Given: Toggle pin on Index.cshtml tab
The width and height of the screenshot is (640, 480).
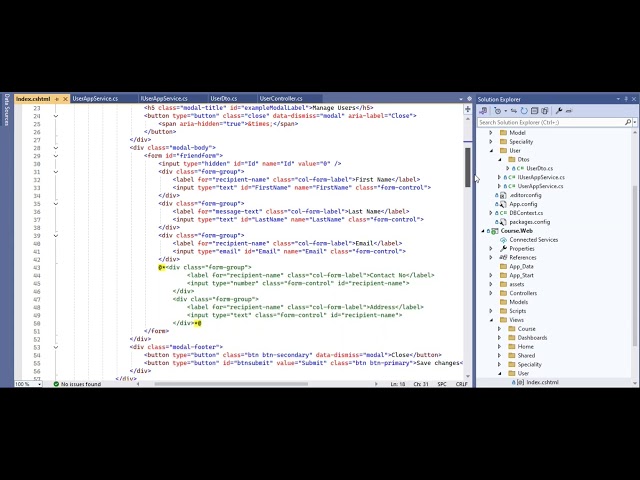Looking at the screenshot, I should 57,99.
